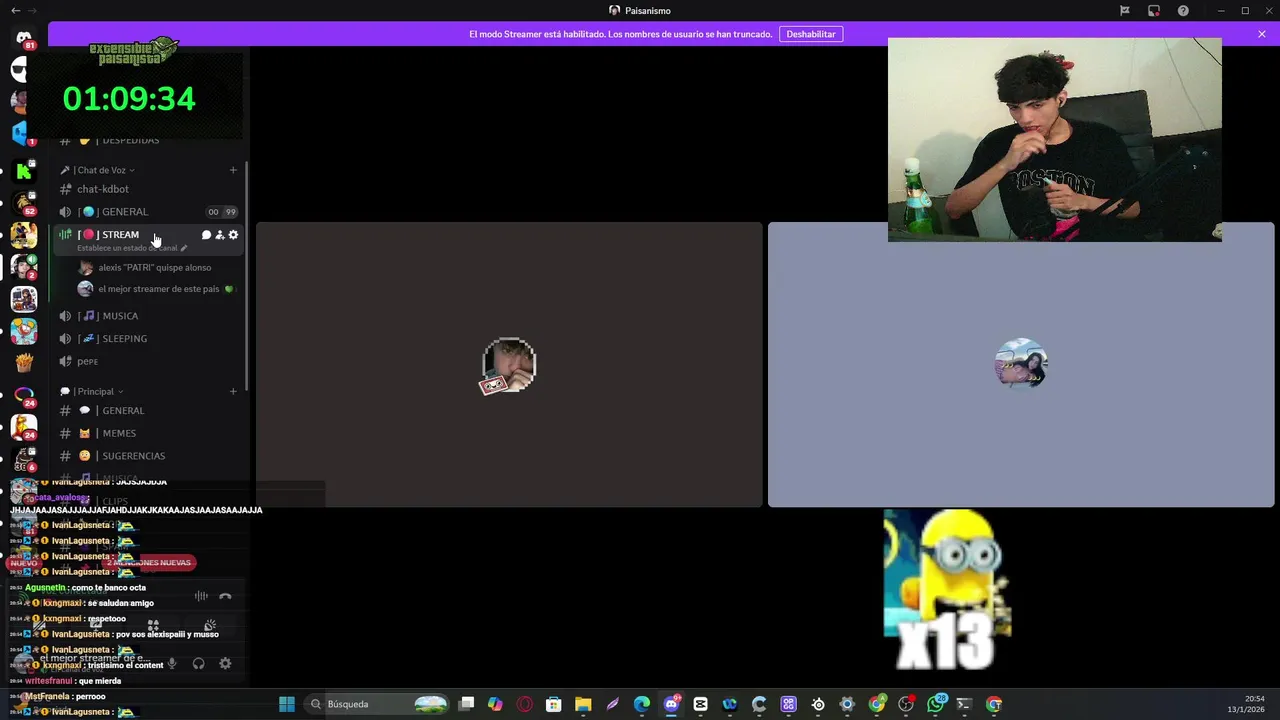The height and width of the screenshot is (720, 1280).
Task: Dismiss the Streamer mode banner
Action: pos(1262,34)
